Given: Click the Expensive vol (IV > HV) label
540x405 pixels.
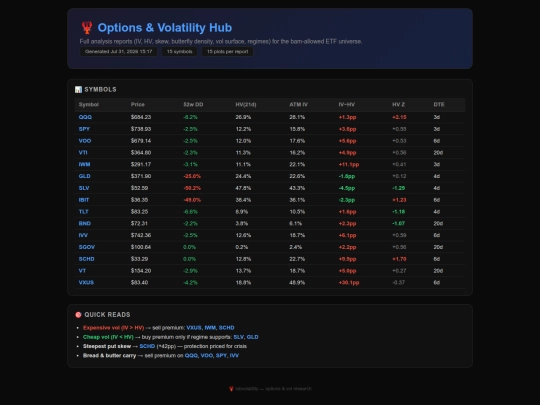Looking at the screenshot, I should [x=113, y=328].
